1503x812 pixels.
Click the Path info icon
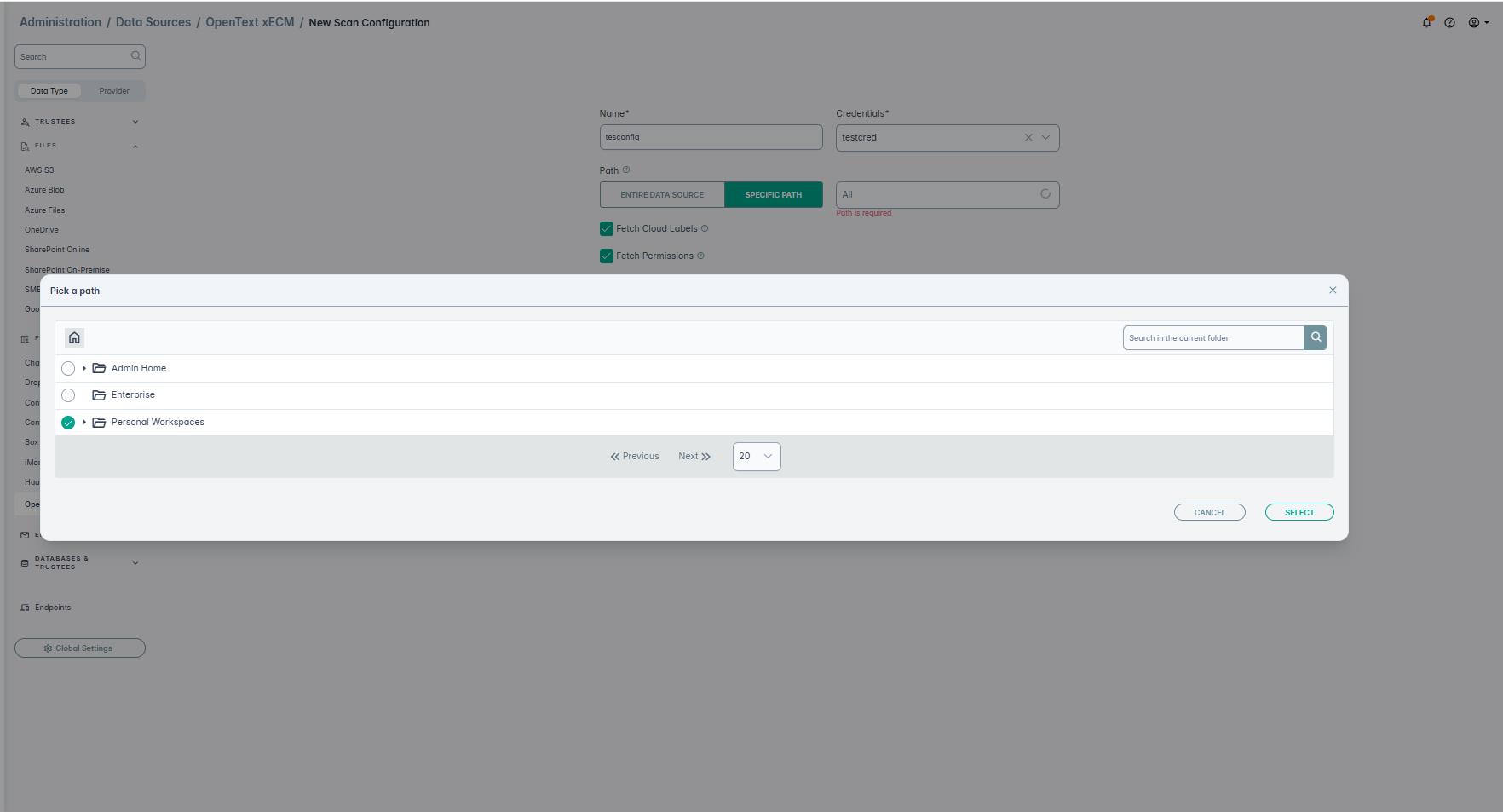(626, 170)
